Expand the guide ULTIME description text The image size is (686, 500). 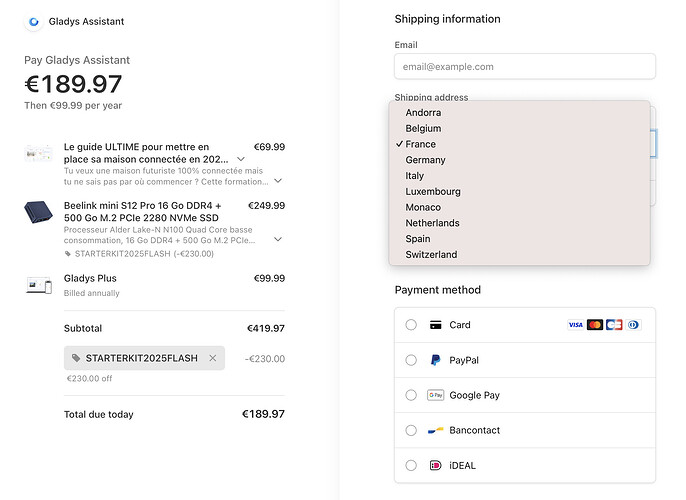(x=277, y=181)
